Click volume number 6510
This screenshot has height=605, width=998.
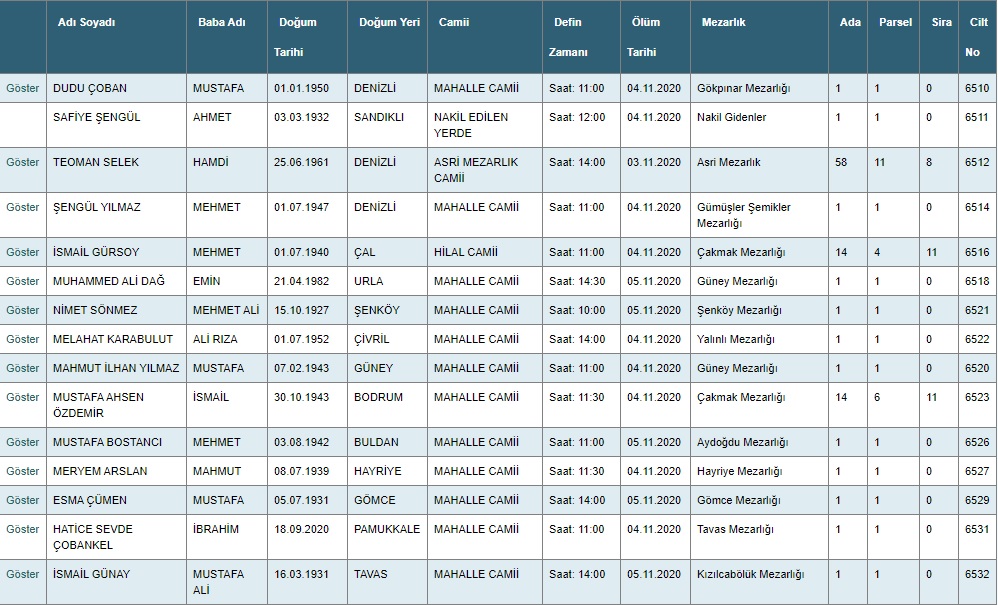point(977,88)
